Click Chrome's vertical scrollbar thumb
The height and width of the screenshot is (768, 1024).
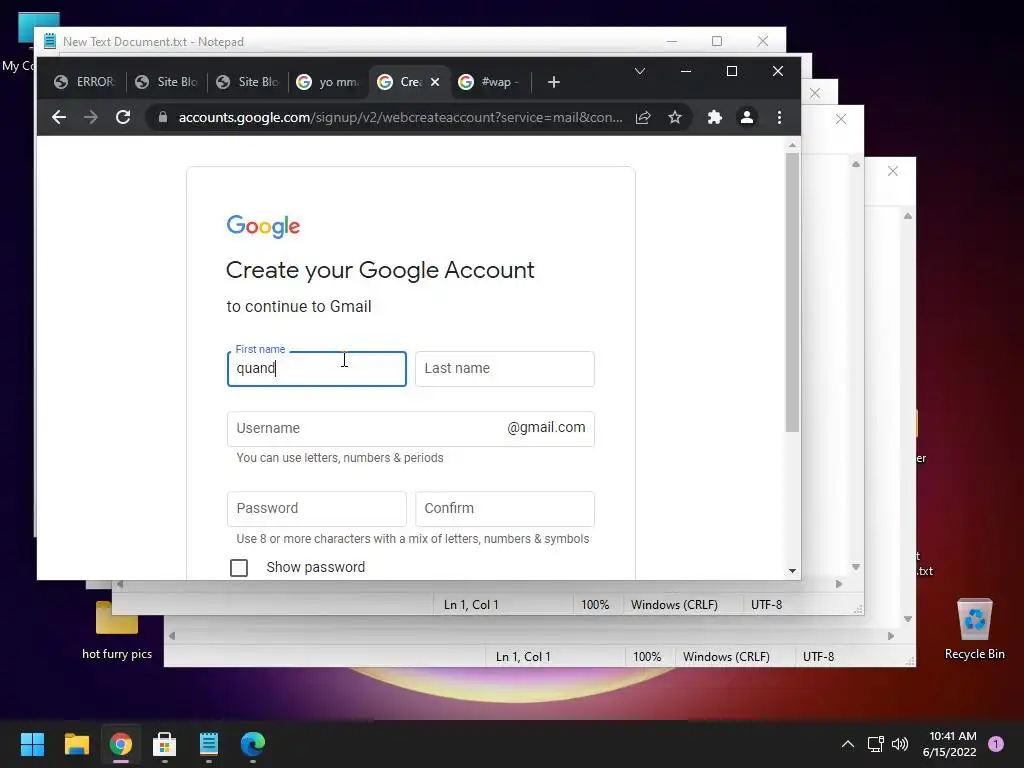coord(792,292)
